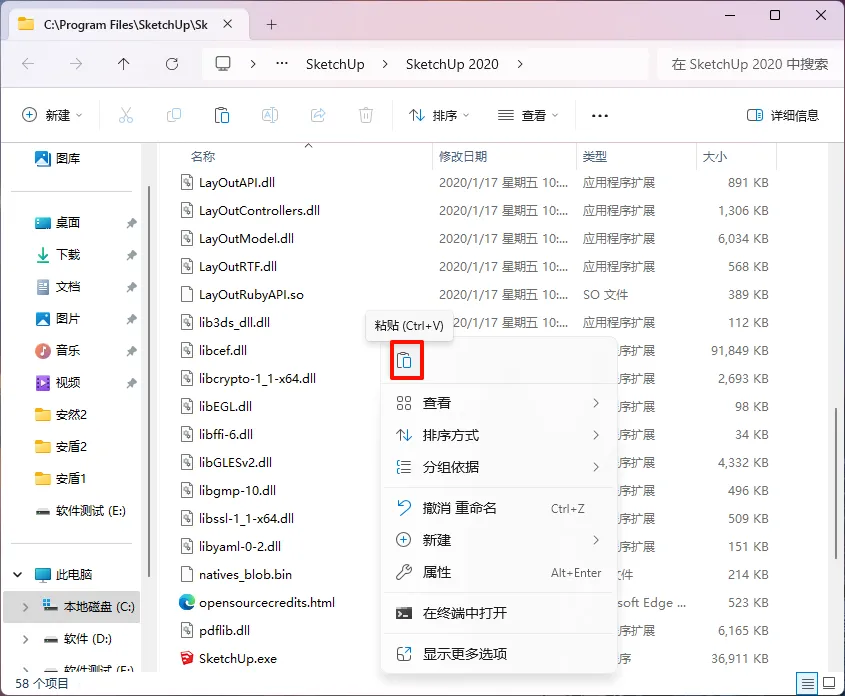Click the This PC monitor icon in the address bar
The image size is (845, 696).
point(223,64)
